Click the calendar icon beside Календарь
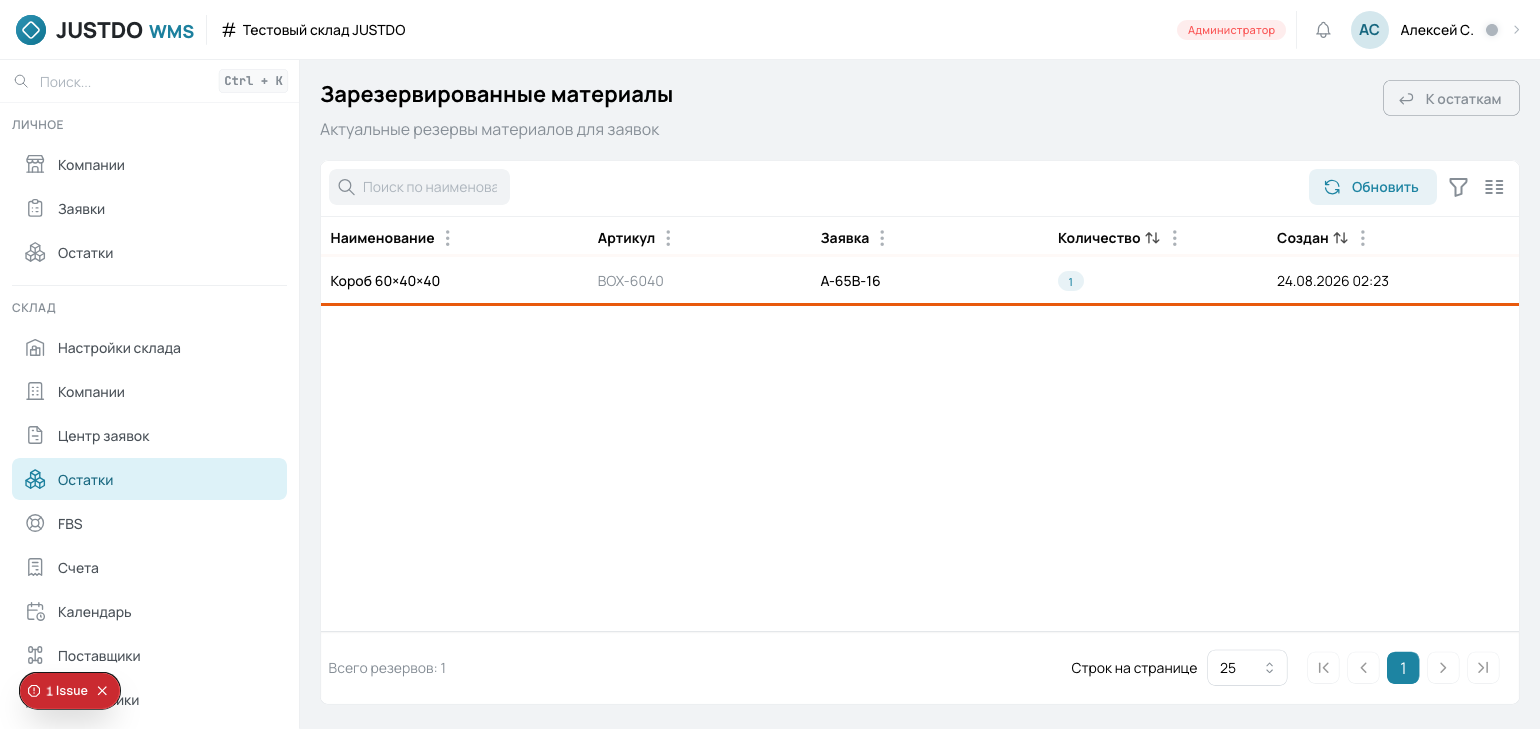This screenshot has height=729, width=1540. tap(35, 612)
